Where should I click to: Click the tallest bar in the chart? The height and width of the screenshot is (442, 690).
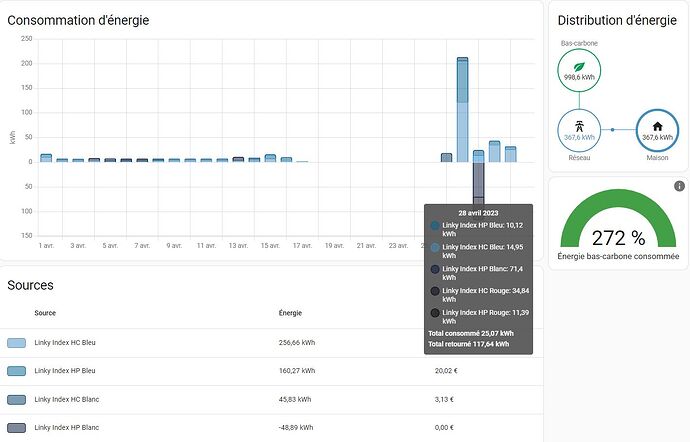[462, 110]
